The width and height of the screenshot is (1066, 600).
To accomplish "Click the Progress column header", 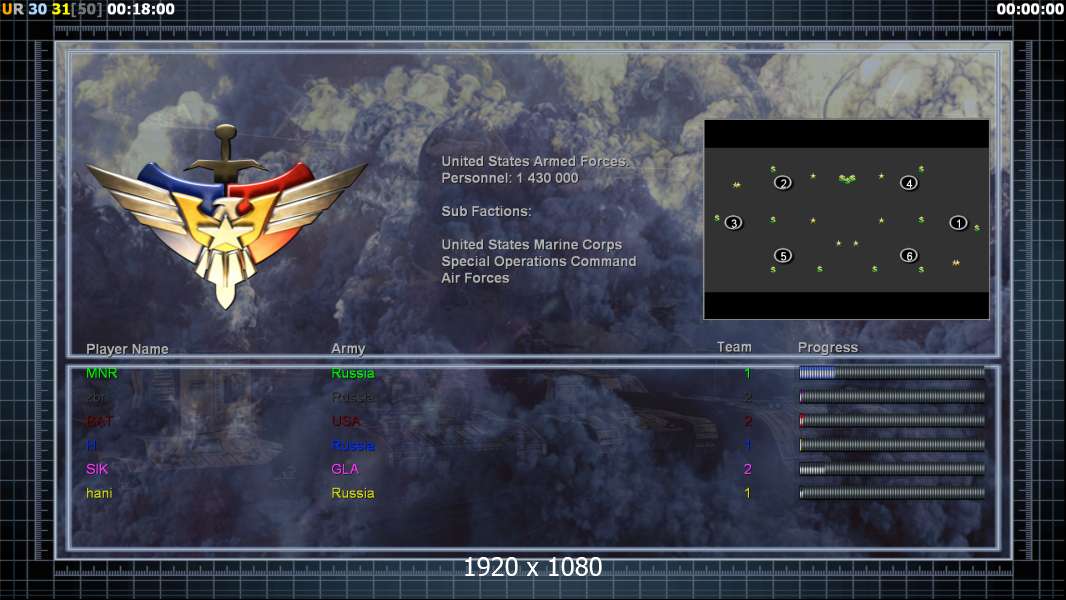I will 828,347.
